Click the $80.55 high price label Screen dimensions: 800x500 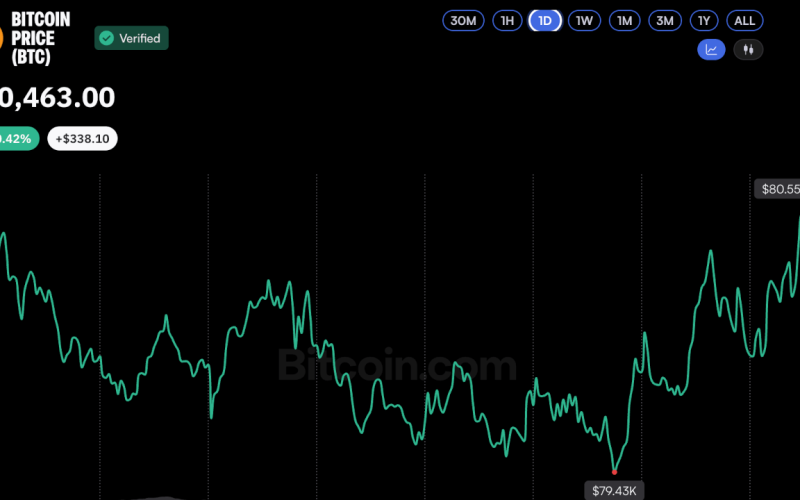778,189
